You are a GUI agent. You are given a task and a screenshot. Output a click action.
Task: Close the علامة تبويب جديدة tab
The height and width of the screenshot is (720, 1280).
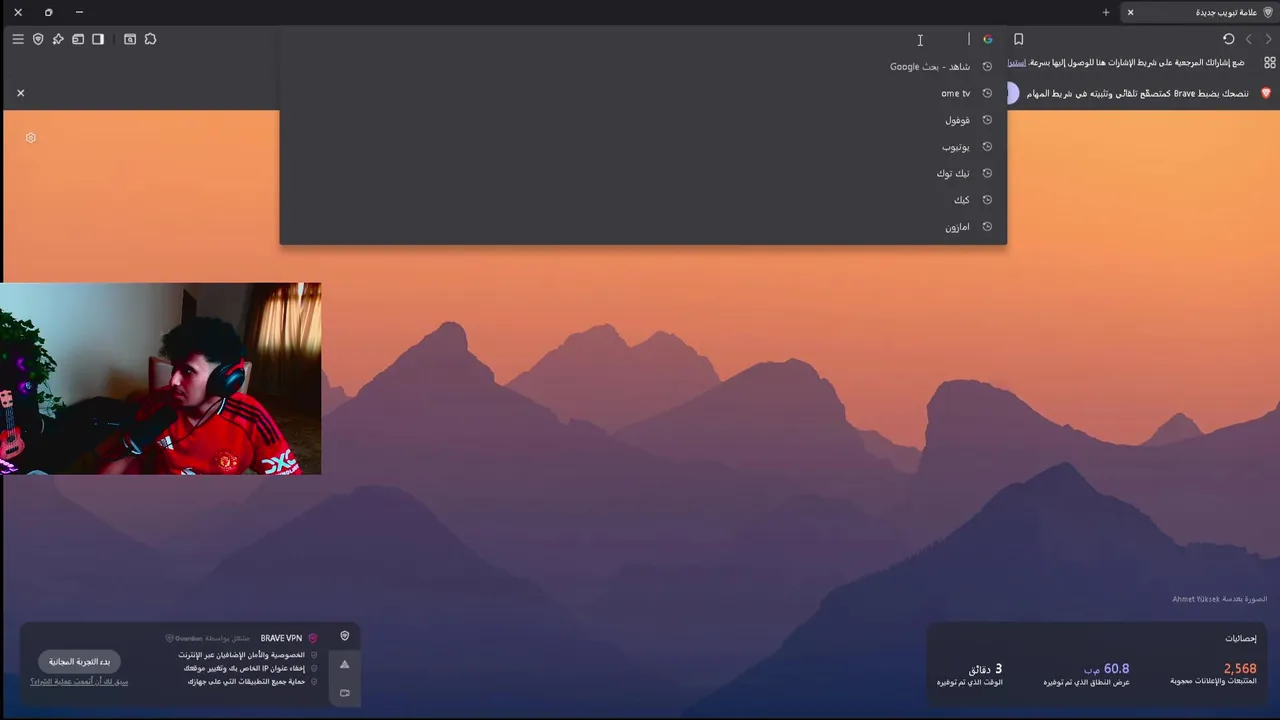coord(1130,12)
